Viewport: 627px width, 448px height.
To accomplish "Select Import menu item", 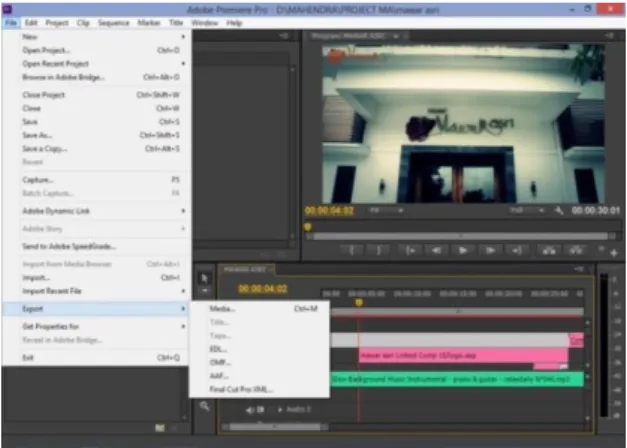I will tap(97, 278).
